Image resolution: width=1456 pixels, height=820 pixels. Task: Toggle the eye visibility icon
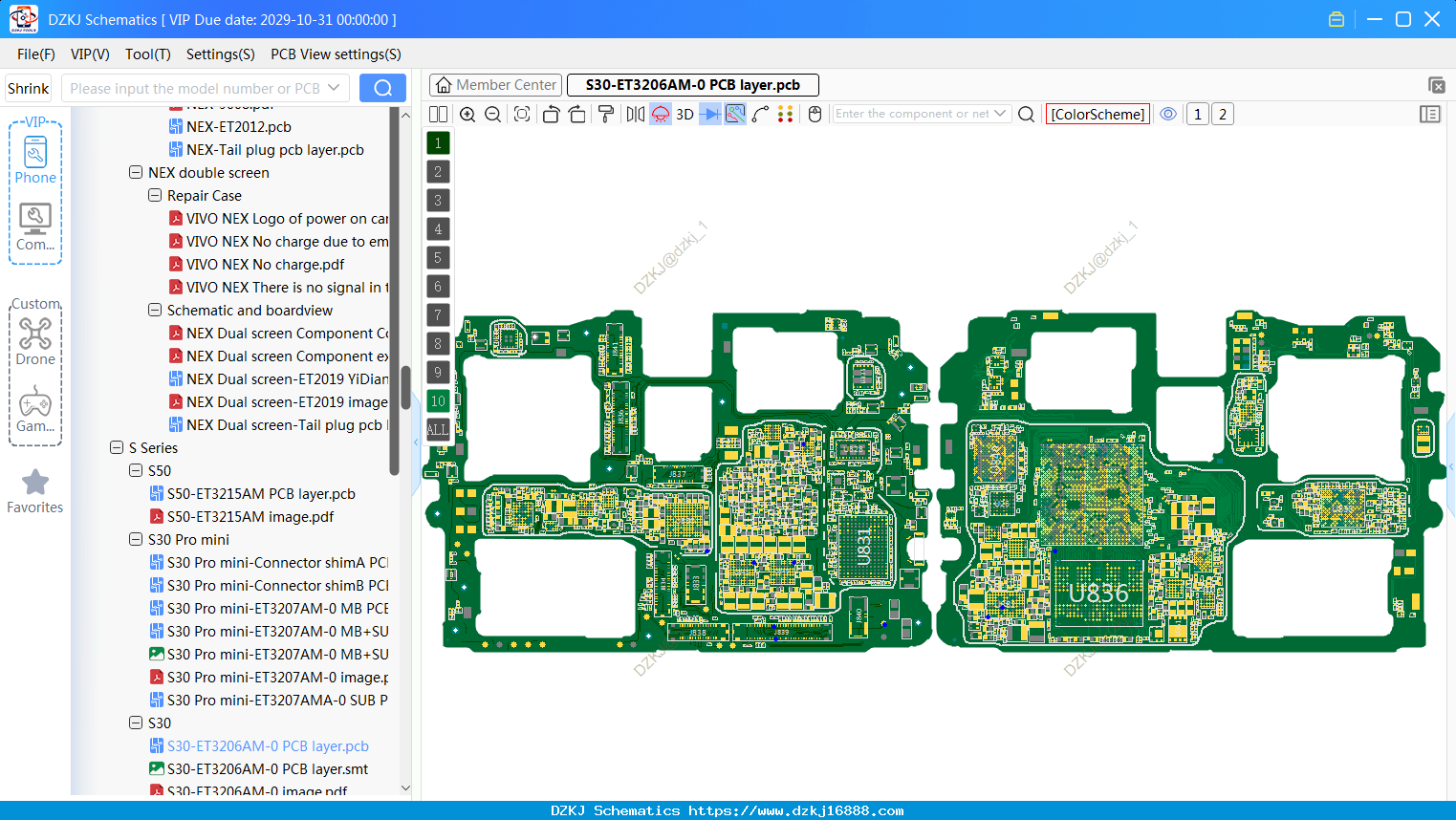tap(1168, 114)
